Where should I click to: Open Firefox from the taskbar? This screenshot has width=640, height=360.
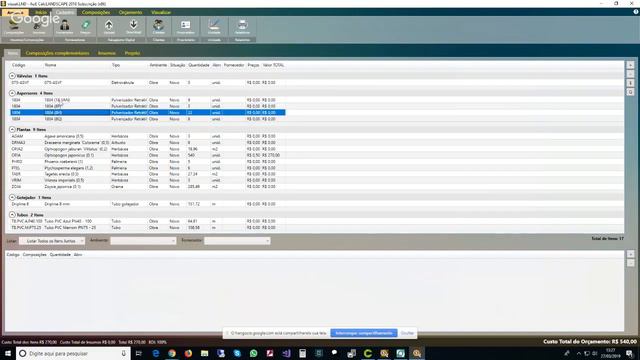pos(188,353)
